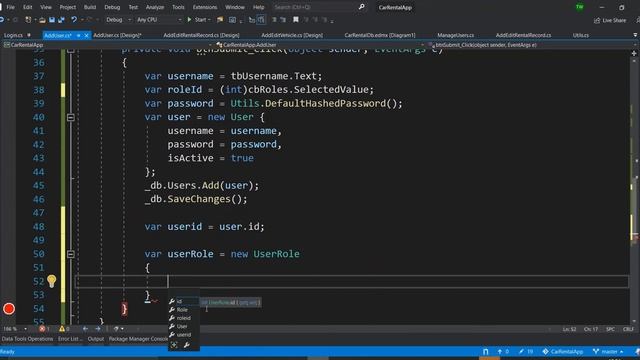640x360 pixels.
Task: Open the Data Tools Operations panel tab
Action: (x=27, y=339)
